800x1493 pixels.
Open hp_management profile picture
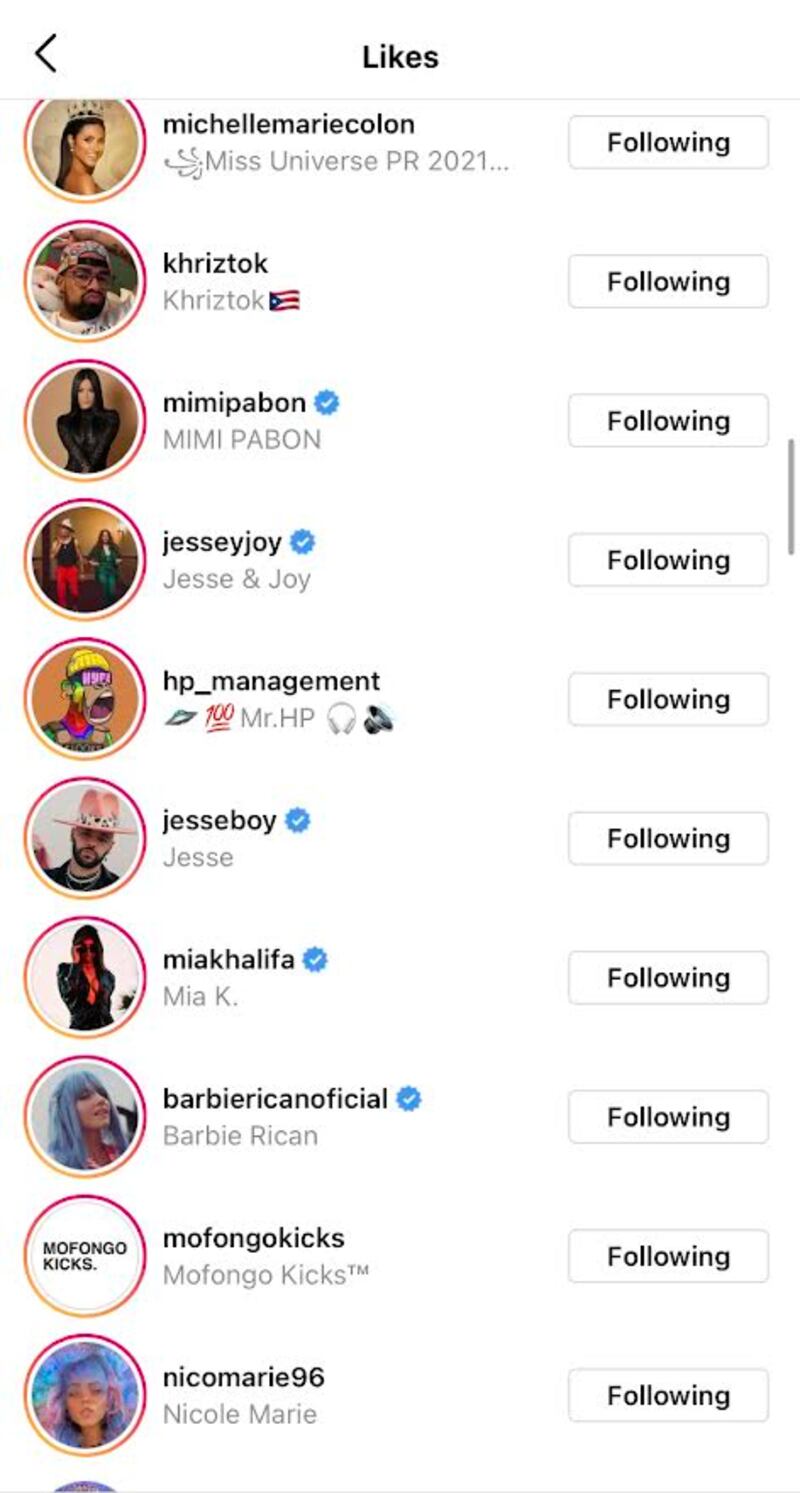point(85,699)
